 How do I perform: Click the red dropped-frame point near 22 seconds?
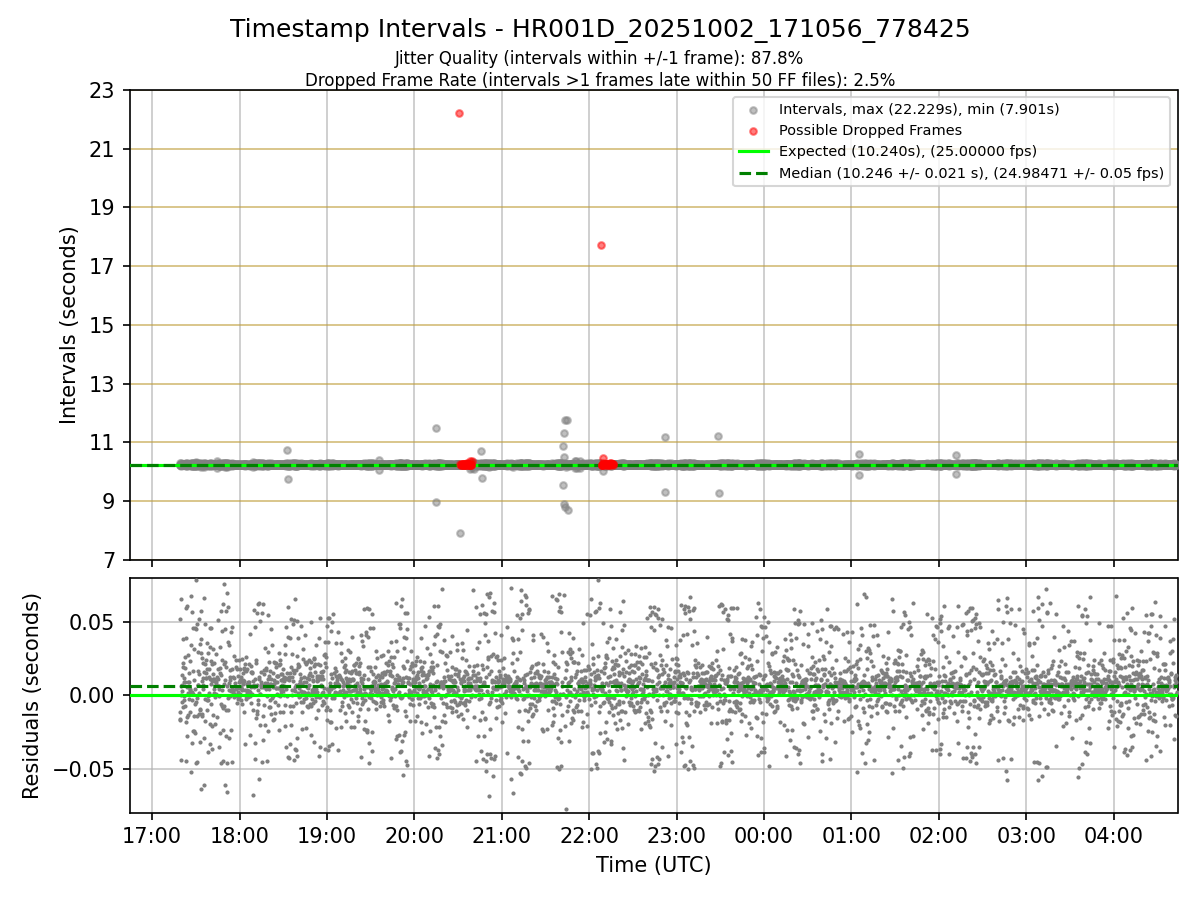click(459, 113)
